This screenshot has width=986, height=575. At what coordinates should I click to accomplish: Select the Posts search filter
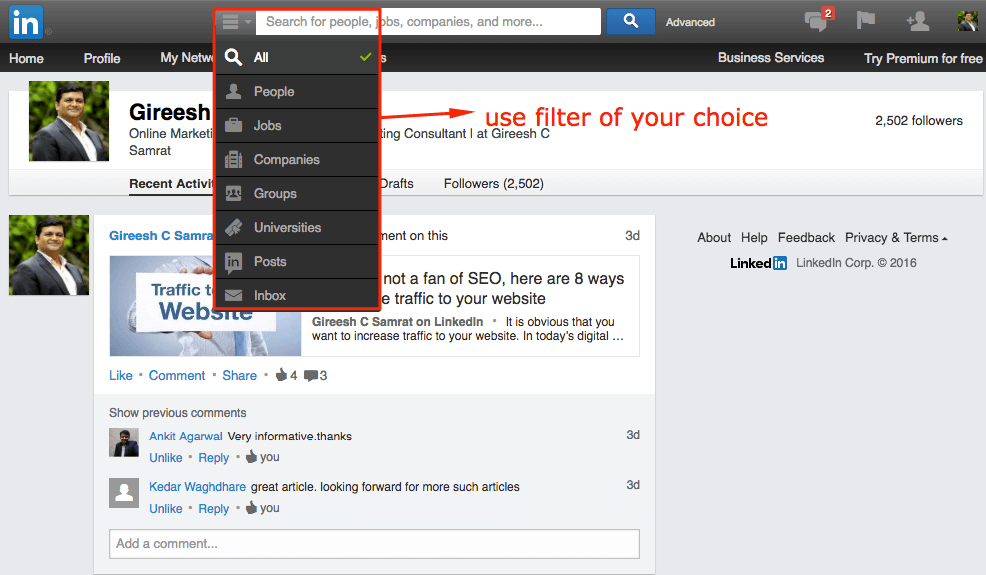click(297, 261)
